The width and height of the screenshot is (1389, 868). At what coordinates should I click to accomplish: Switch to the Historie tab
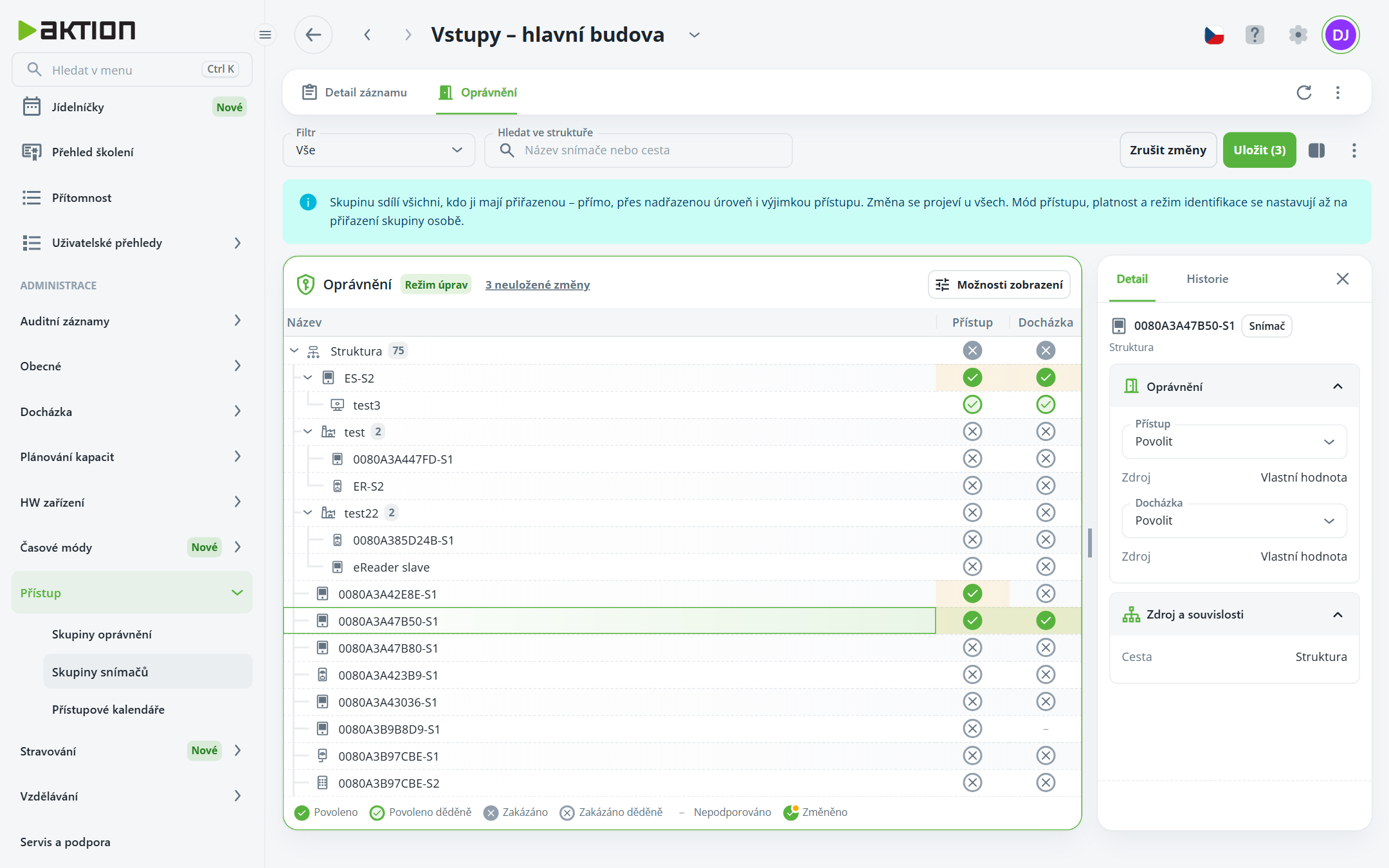(x=1207, y=279)
